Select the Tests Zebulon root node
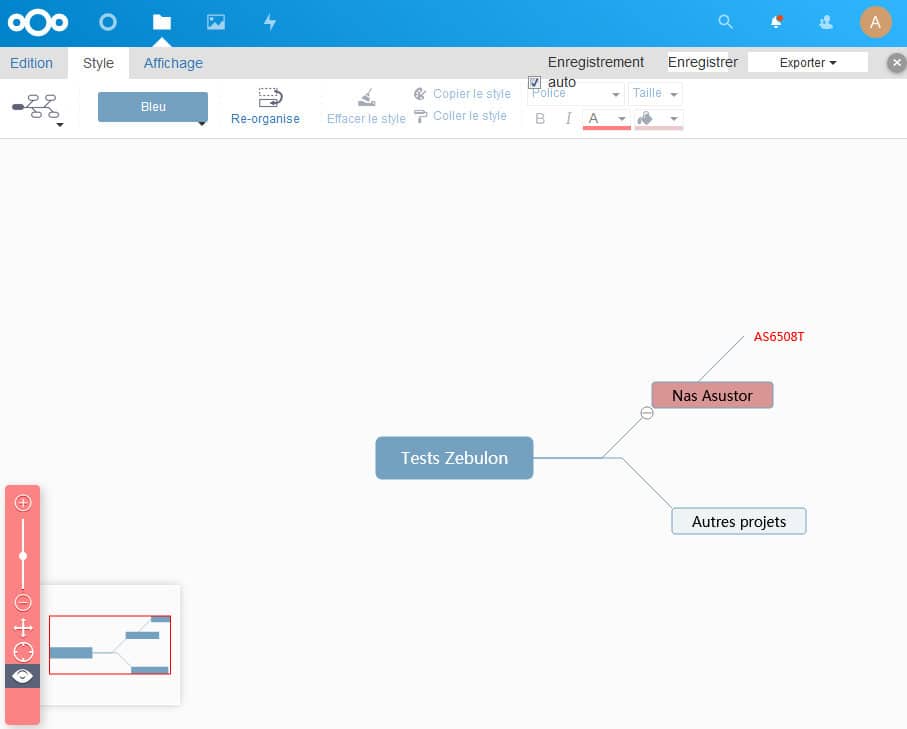The image size is (907, 729). click(x=454, y=458)
